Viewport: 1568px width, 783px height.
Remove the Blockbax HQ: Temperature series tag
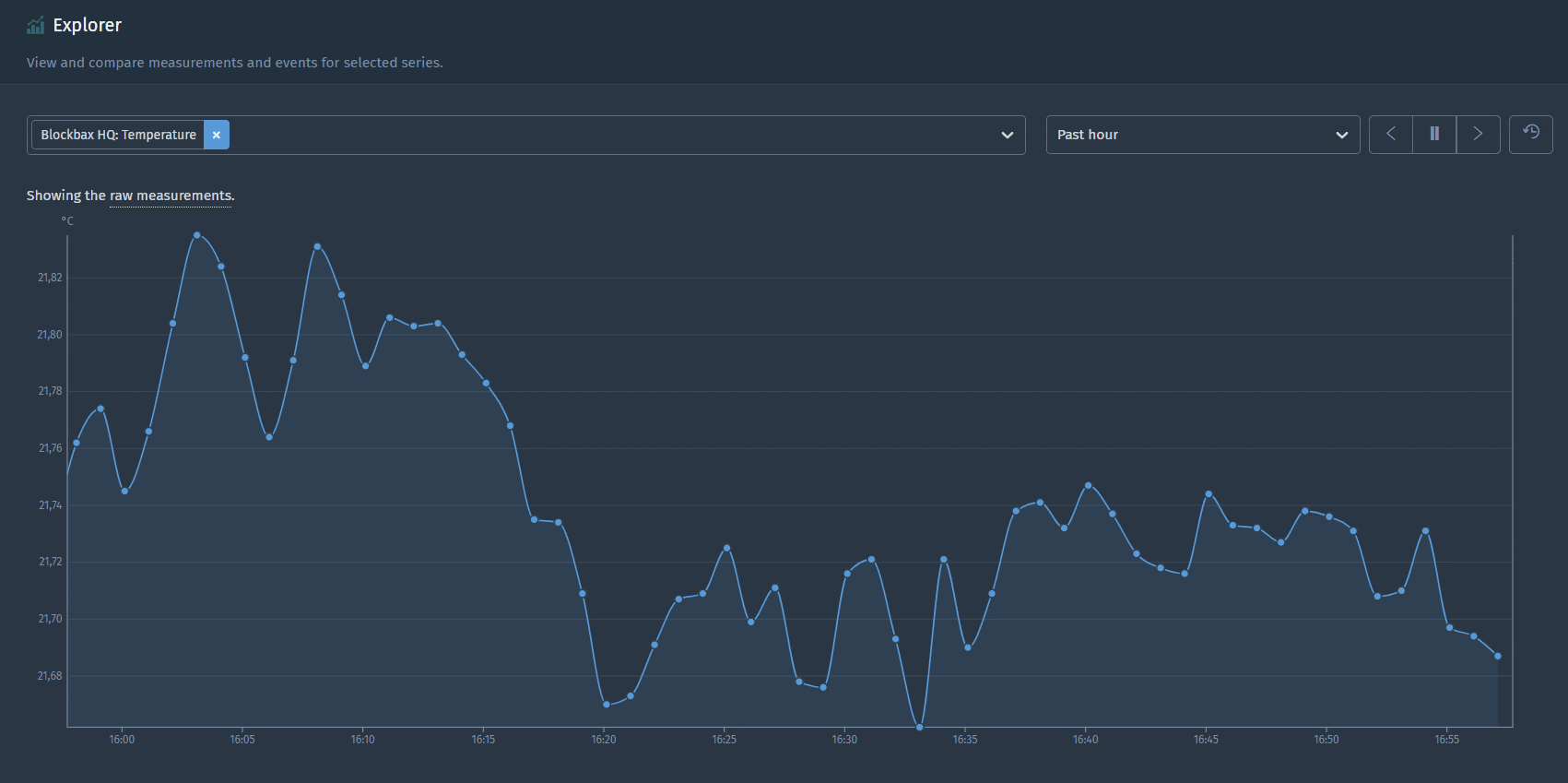tap(217, 135)
